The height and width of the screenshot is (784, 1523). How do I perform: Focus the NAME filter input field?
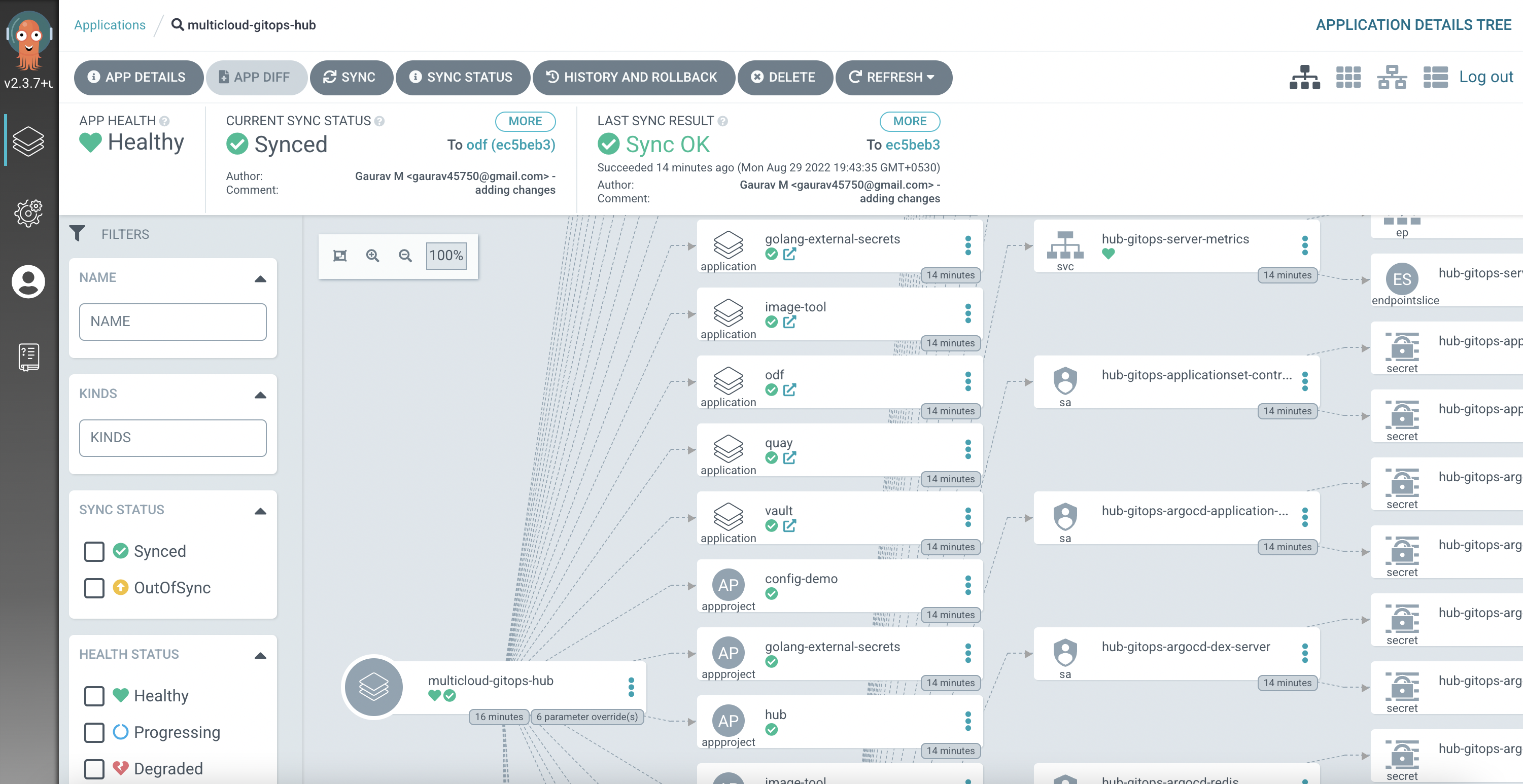point(172,322)
